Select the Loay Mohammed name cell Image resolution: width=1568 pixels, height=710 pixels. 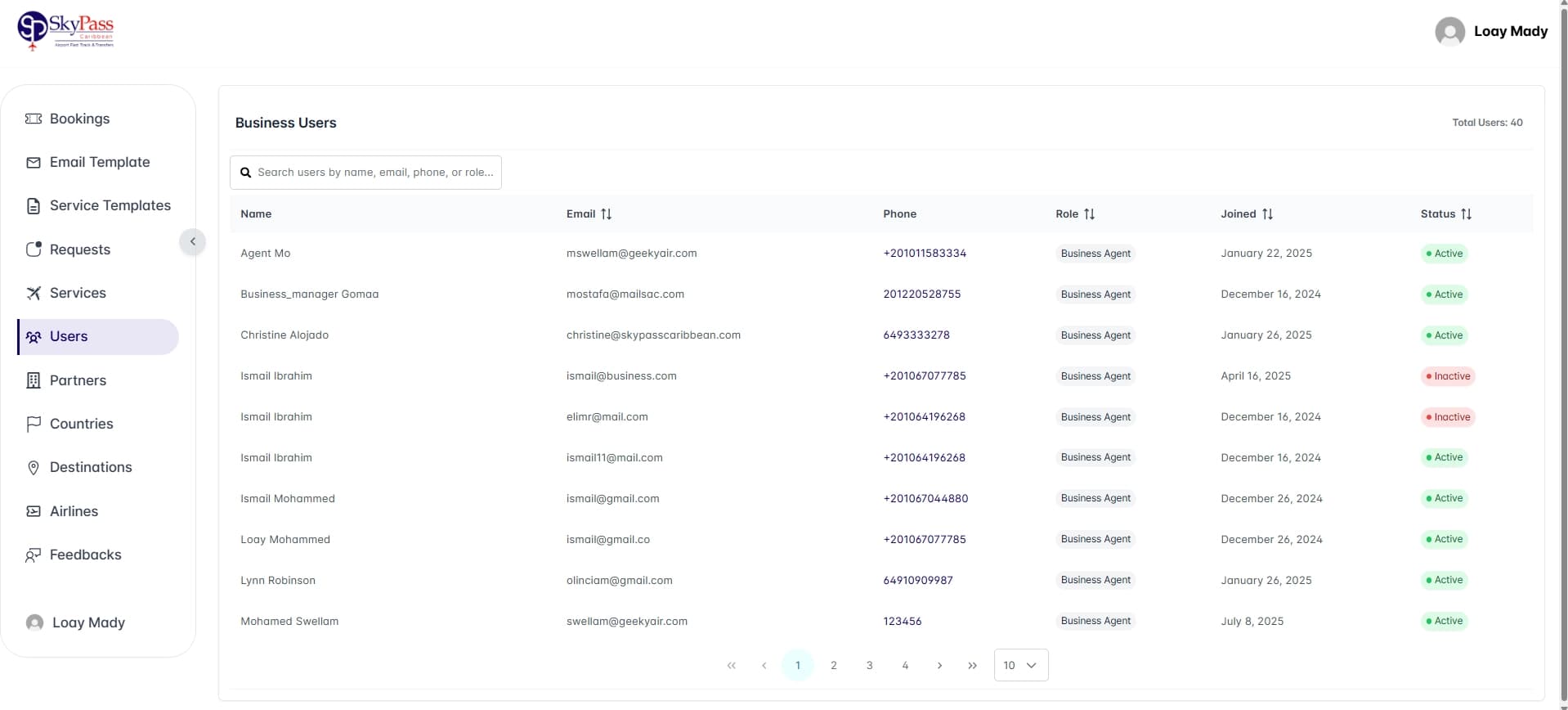click(x=285, y=540)
